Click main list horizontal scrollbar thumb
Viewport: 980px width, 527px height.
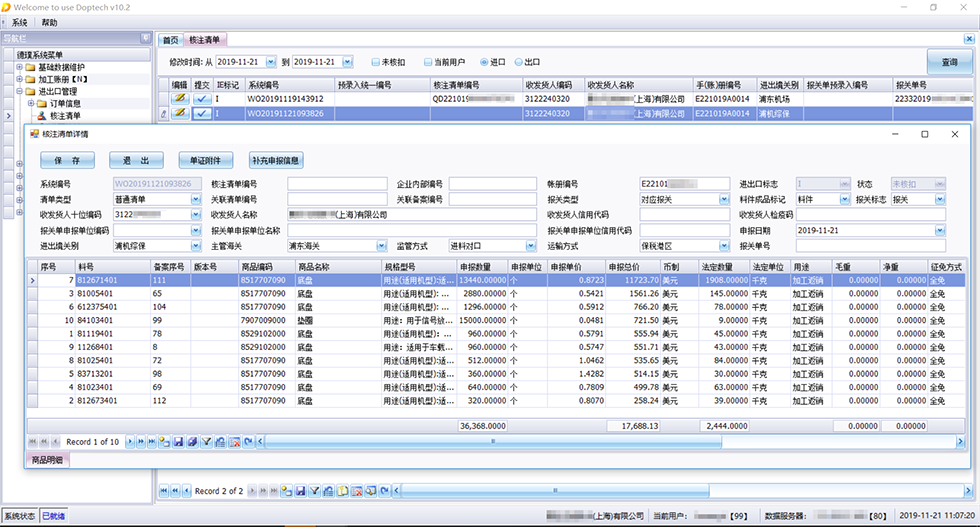coord(555,491)
